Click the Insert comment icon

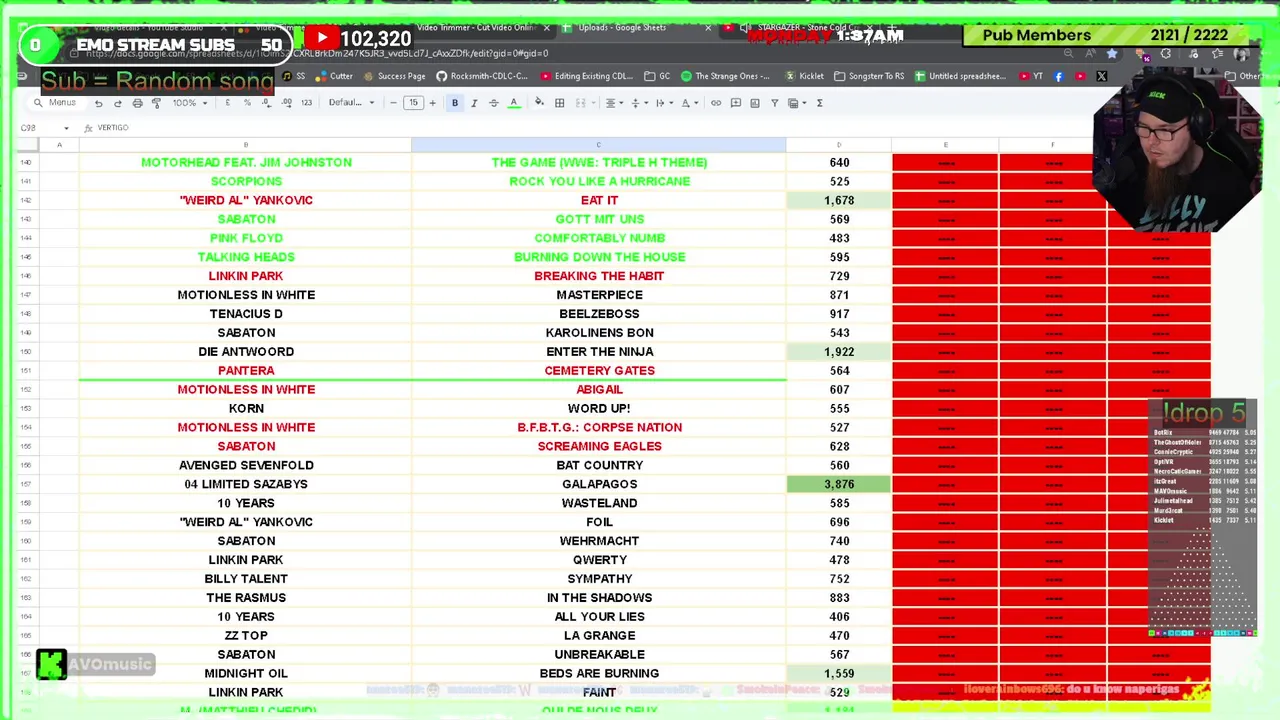click(x=735, y=103)
